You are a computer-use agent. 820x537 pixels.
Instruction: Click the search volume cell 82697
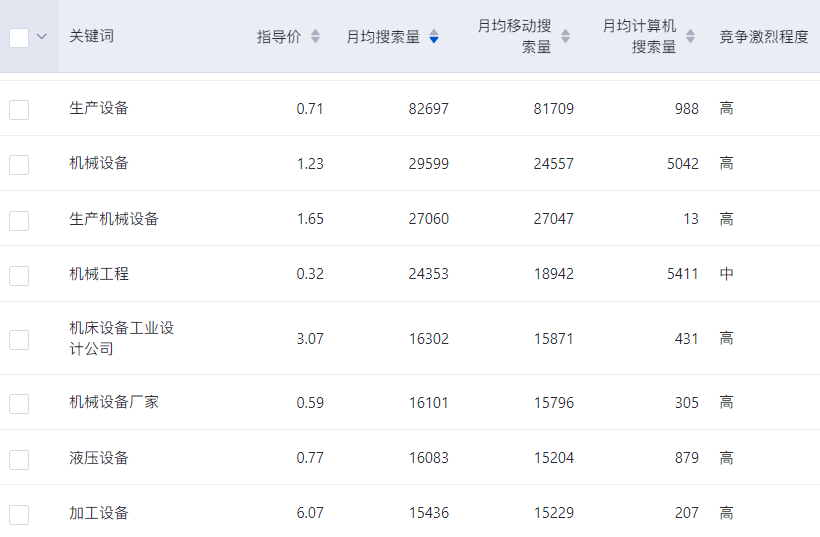coord(428,108)
